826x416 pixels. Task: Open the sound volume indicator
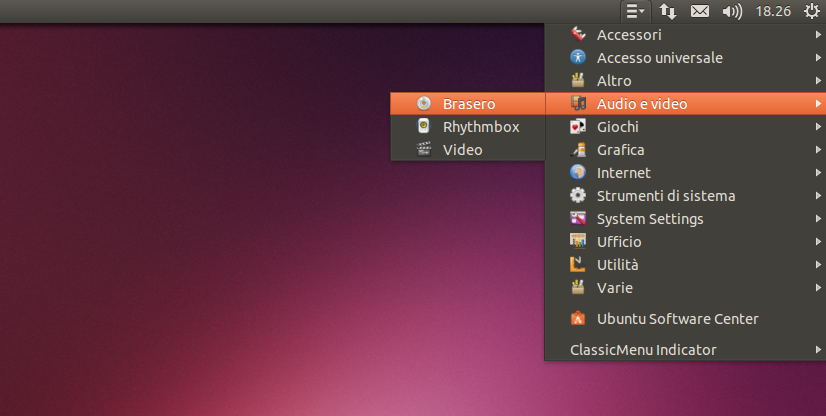point(732,11)
